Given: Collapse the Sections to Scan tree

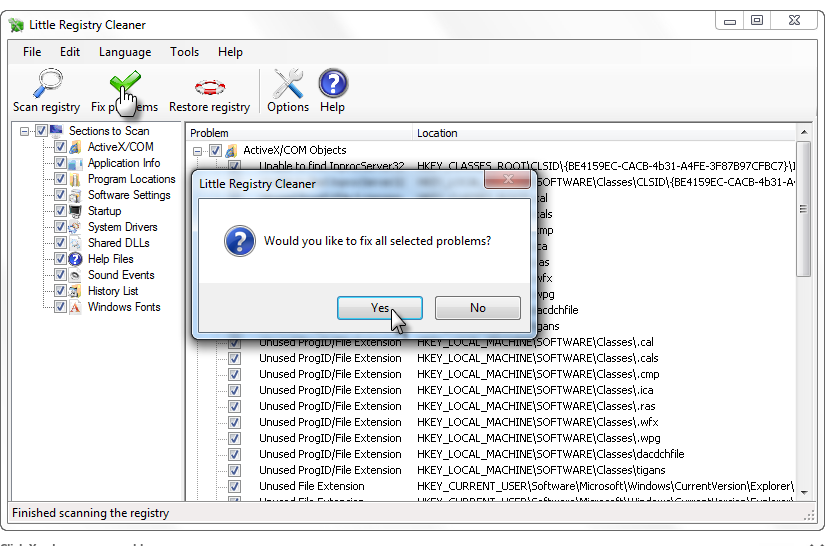Looking at the screenshot, I should click(24, 131).
